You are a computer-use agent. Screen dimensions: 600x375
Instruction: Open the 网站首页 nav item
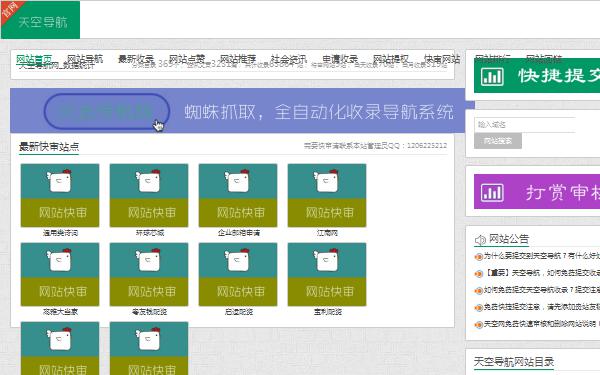tap(34, 59)
